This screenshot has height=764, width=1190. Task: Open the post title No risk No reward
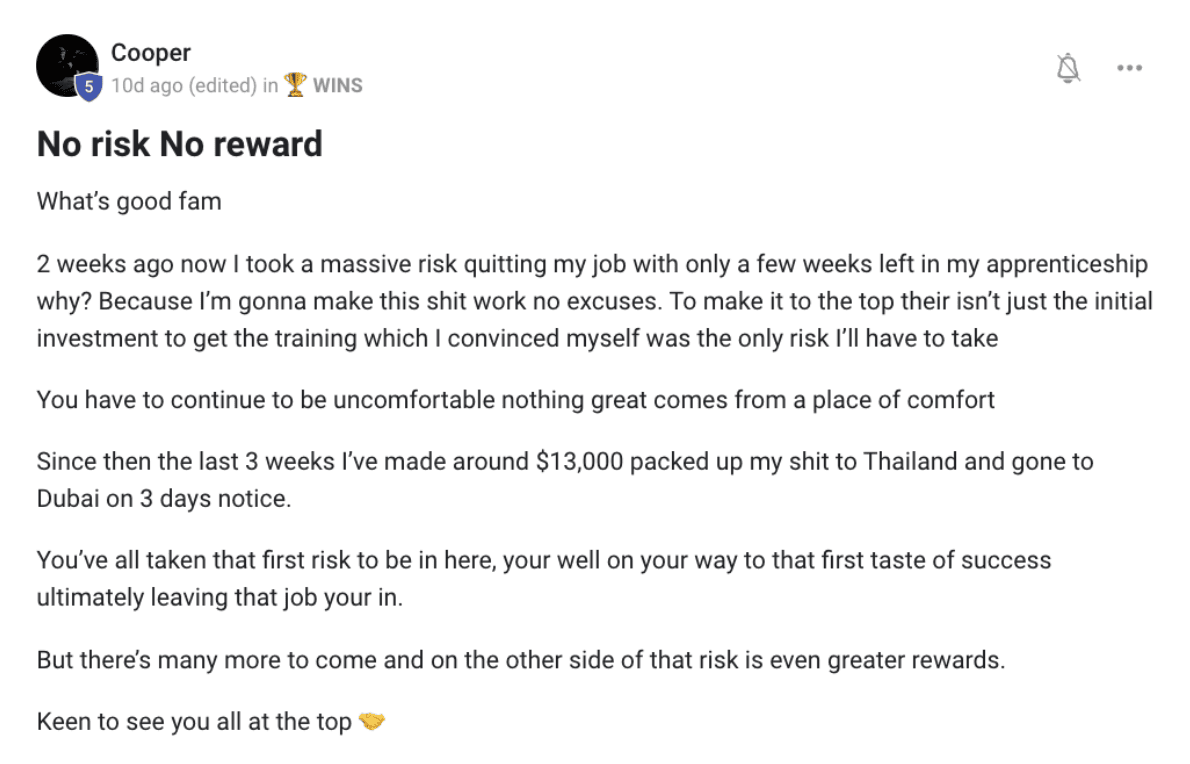point(180,144)
